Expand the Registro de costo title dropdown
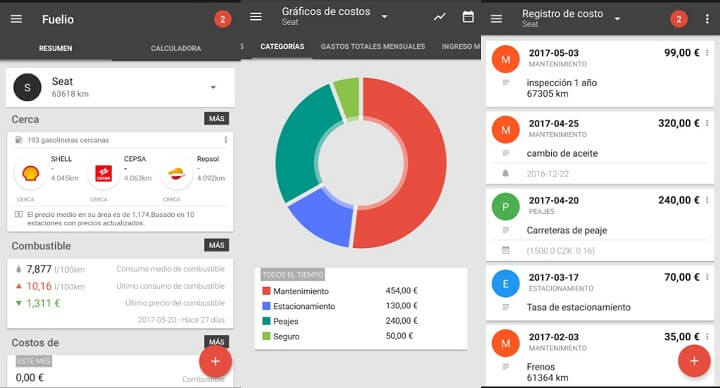This screenshot has height=388, width=720. 617,19
